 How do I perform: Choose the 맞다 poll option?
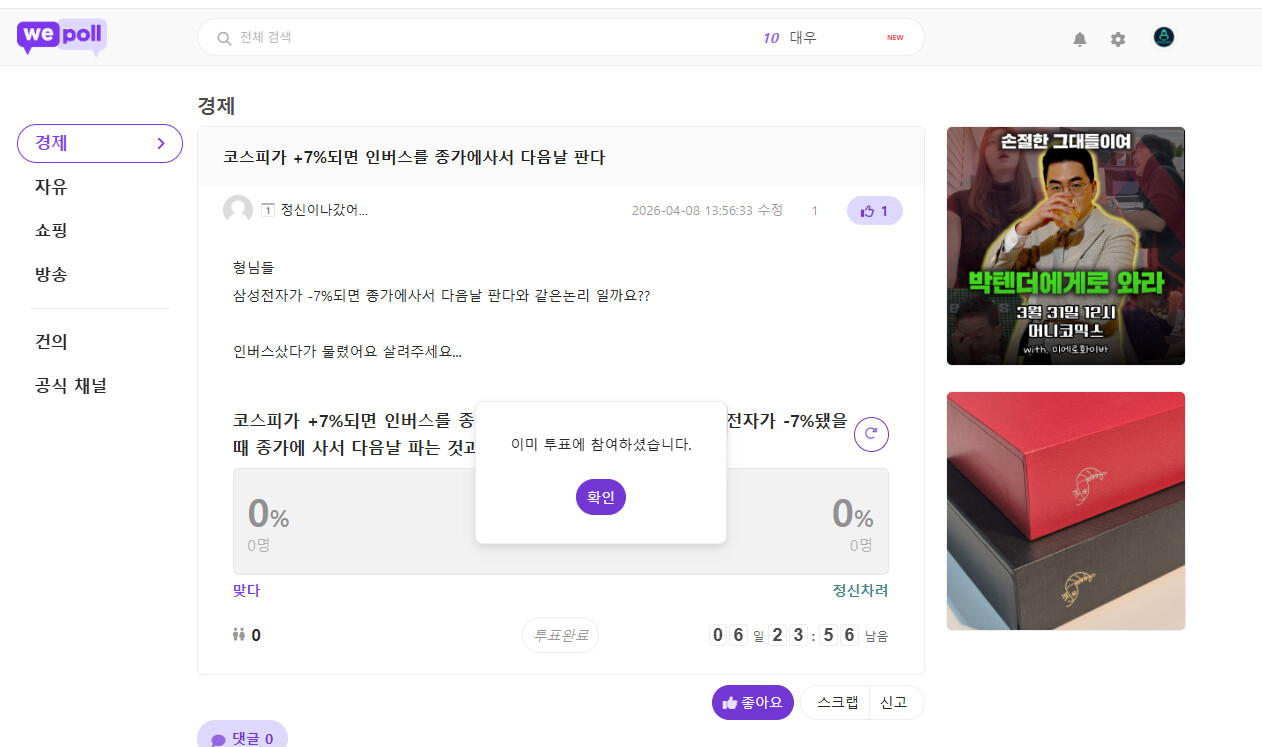(246, 590)
